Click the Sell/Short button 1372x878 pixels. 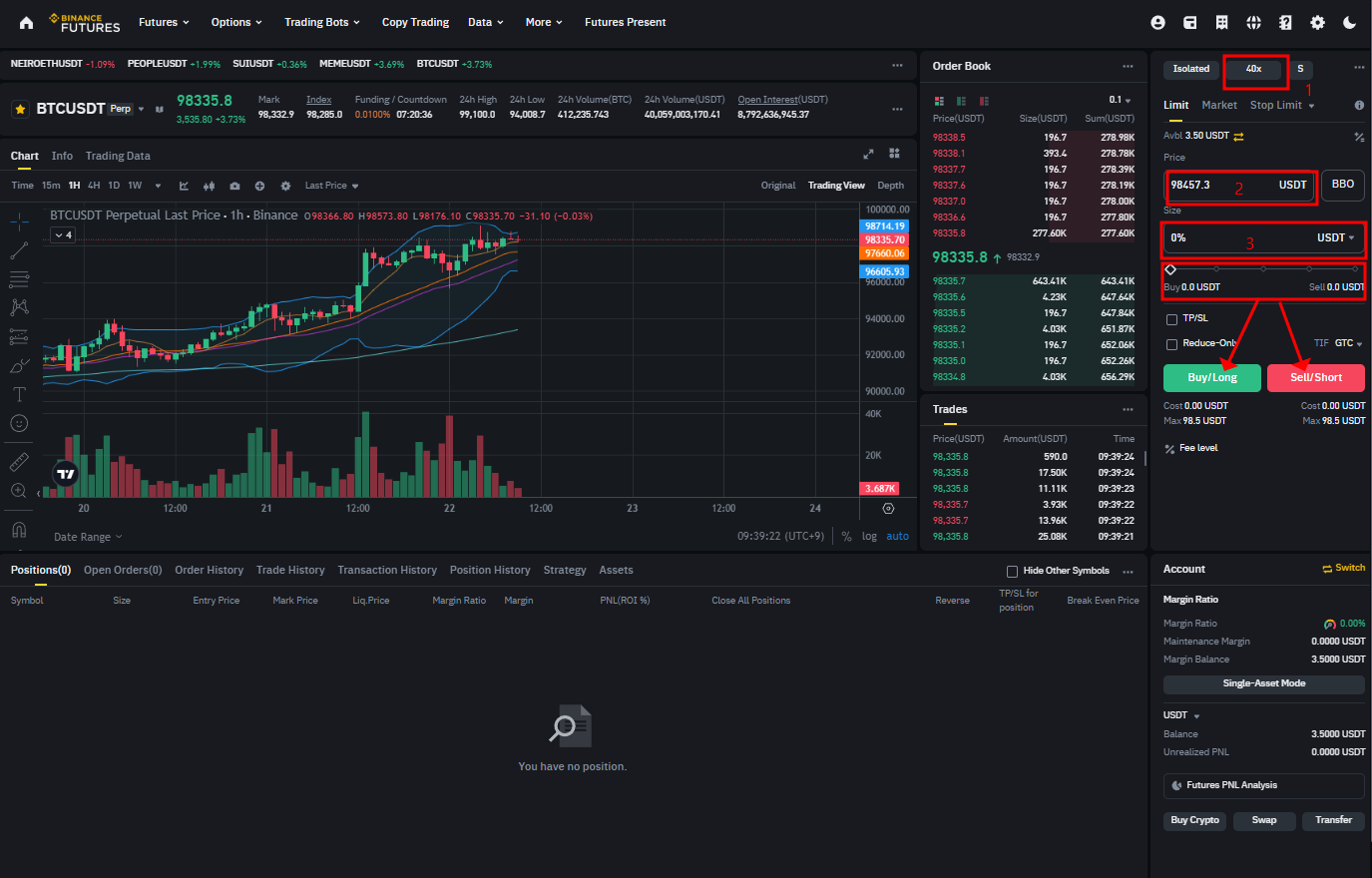point(1316,377)
